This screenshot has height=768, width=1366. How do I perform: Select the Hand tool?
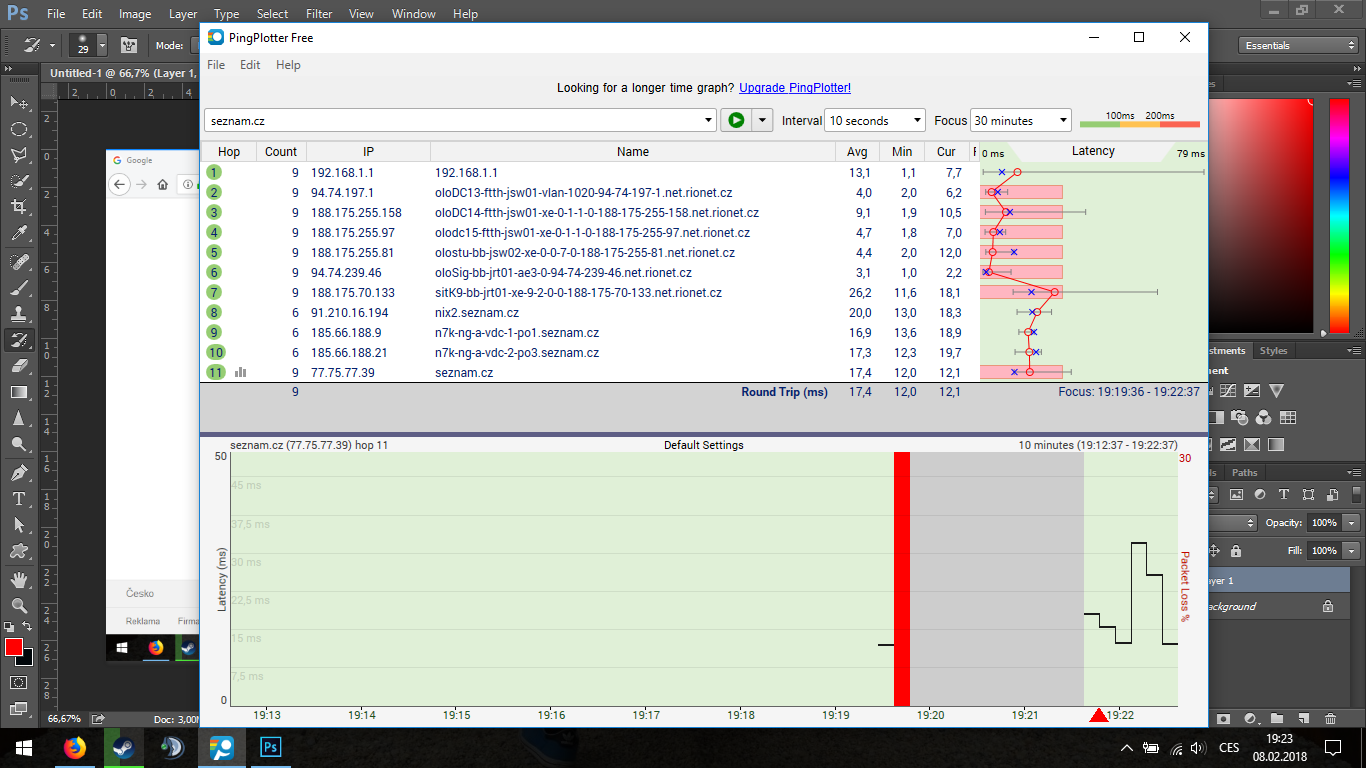tap(19, 579)
